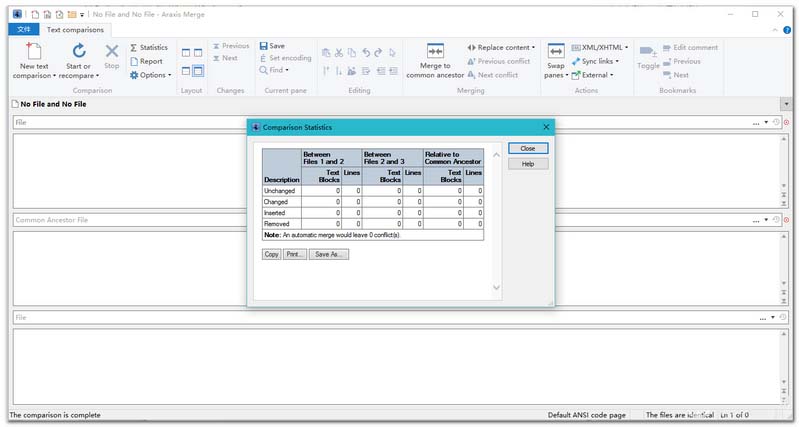Click the history clock icon for first file

pos(776,122)
